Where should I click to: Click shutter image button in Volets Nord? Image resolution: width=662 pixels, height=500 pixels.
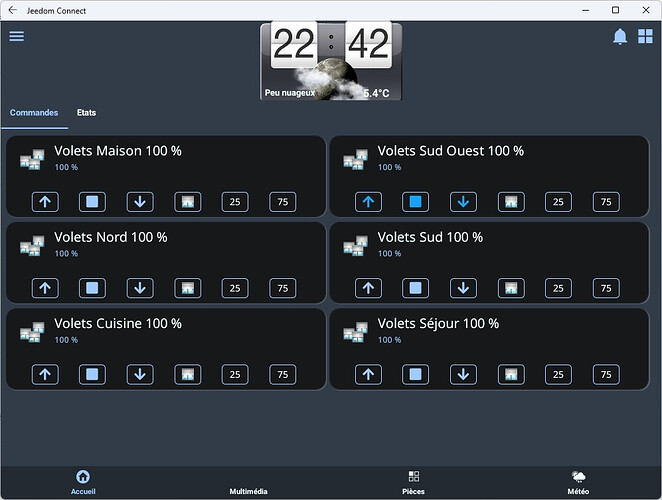click(x=188, y=288)
